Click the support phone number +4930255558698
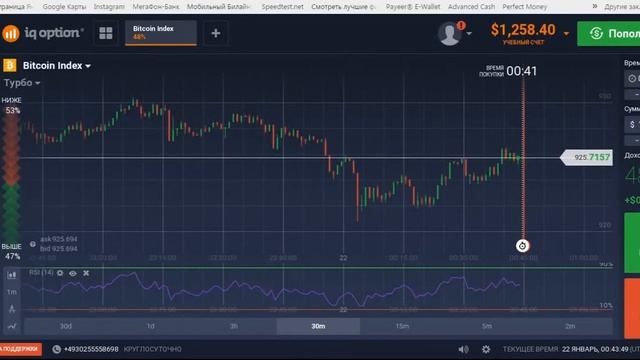The width and height of the screenshot is (640, 360). [x=91, y=349]
